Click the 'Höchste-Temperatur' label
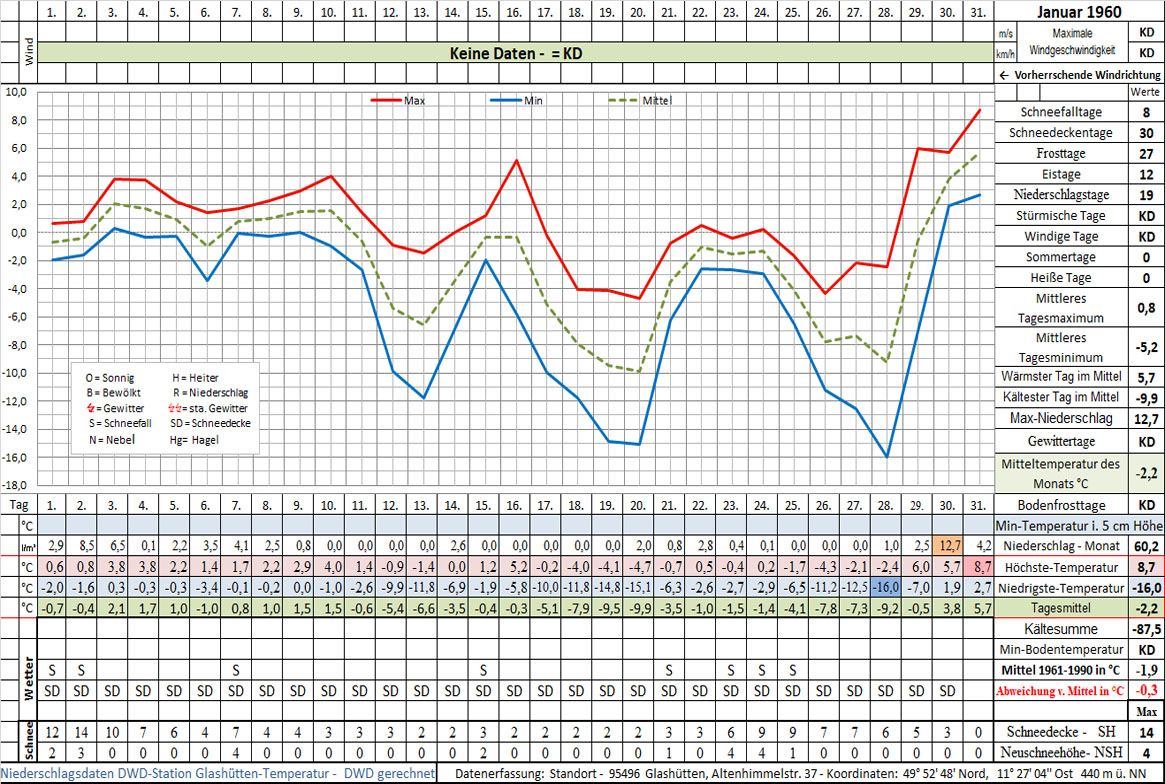This screenshot has height=784, width=1165. [x=1061, y=567]
